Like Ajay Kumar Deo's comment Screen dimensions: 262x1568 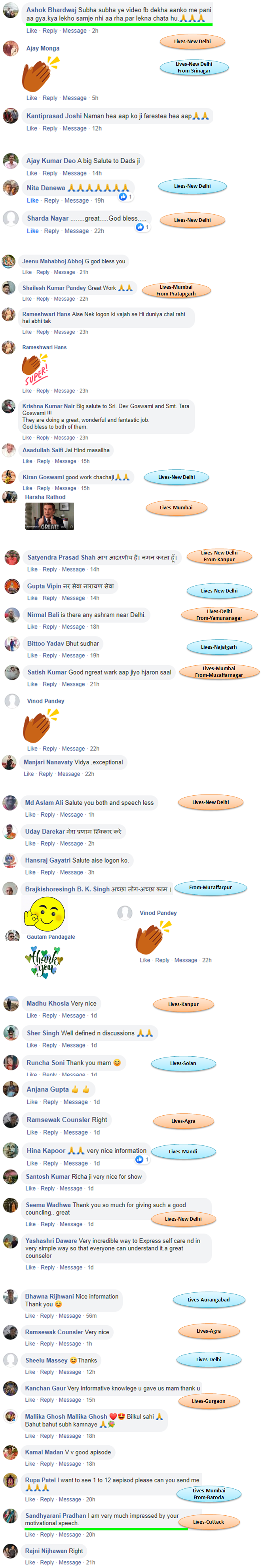tap(32, 173)
